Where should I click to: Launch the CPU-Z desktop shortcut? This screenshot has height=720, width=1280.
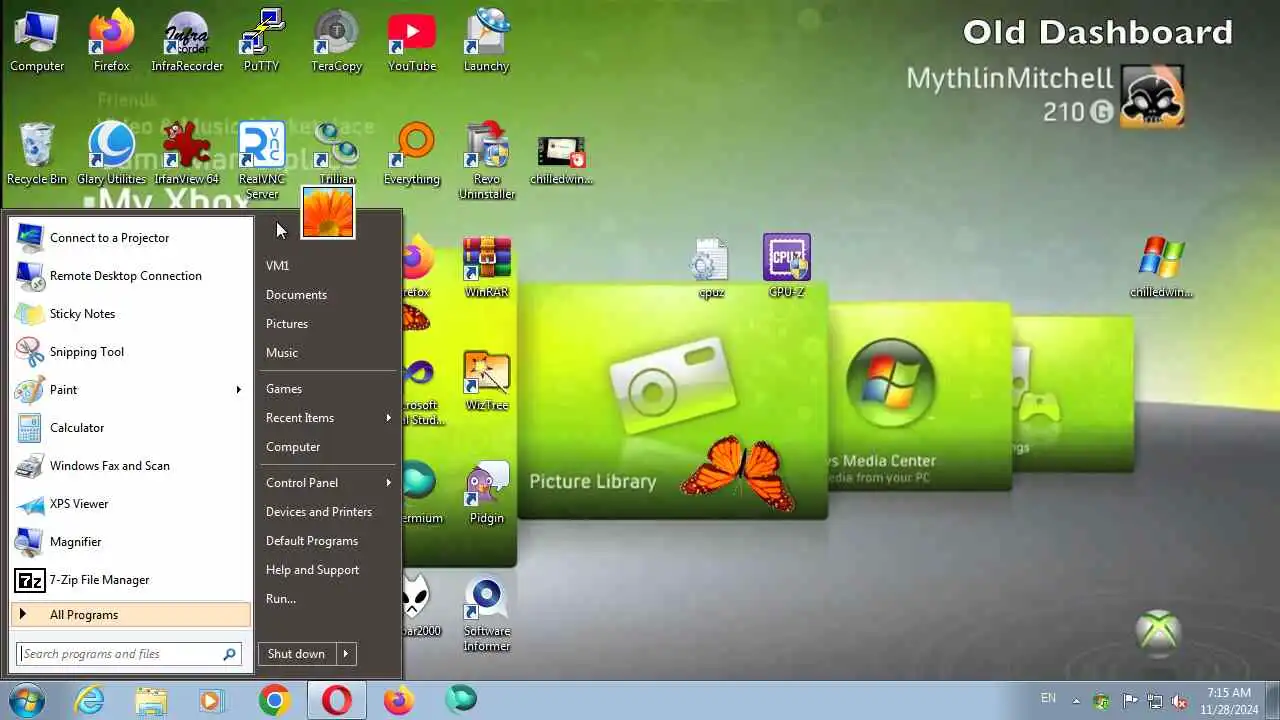786,266
